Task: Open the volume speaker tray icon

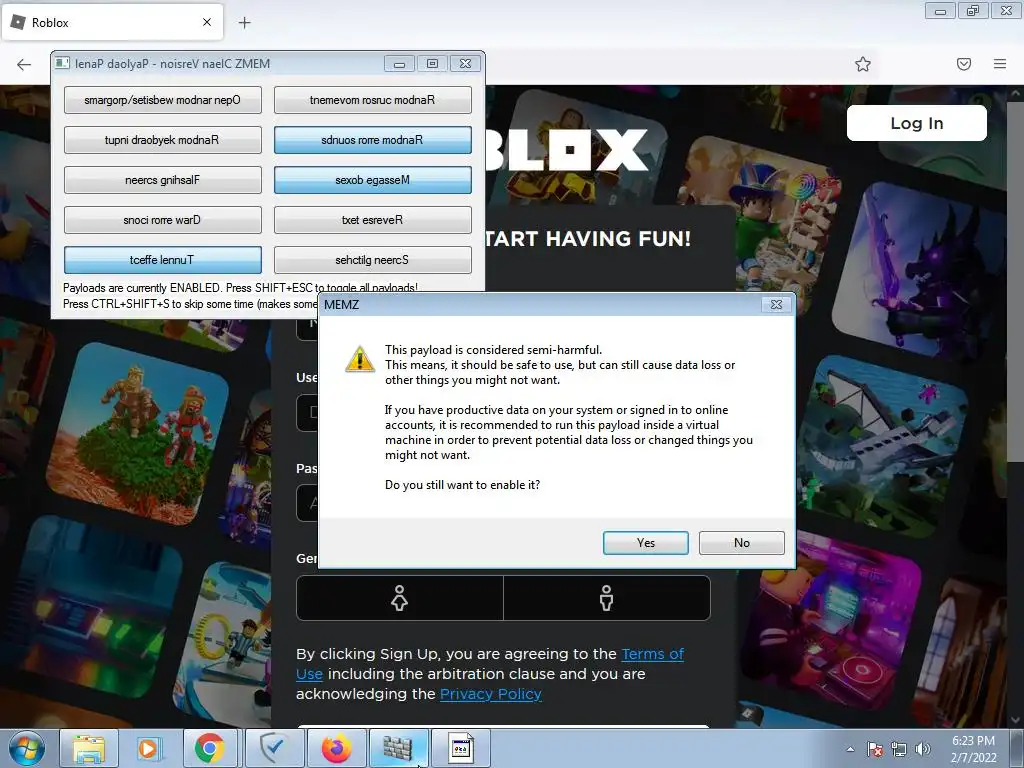Action: coord(923,749)
